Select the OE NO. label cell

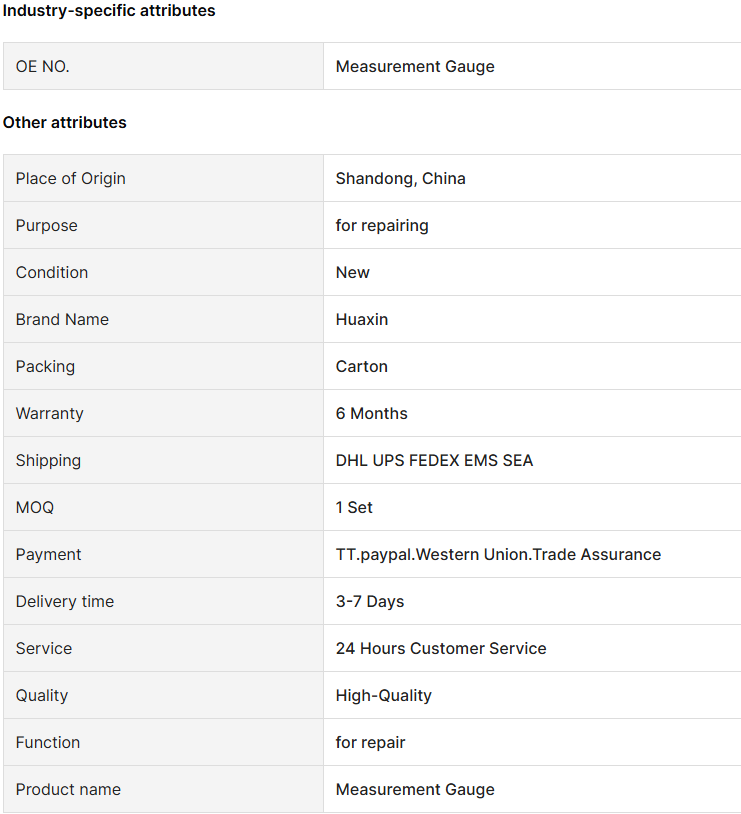point(163,66)
